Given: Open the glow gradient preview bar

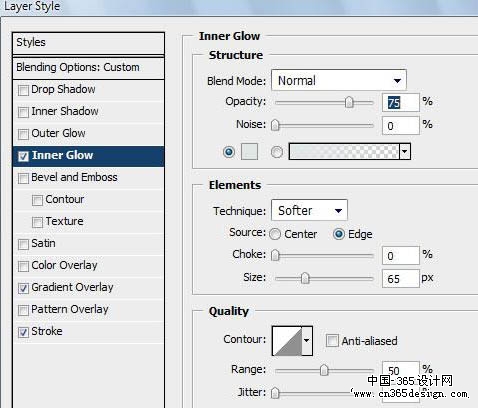Looking at the screenshot, I should [344, 152].
